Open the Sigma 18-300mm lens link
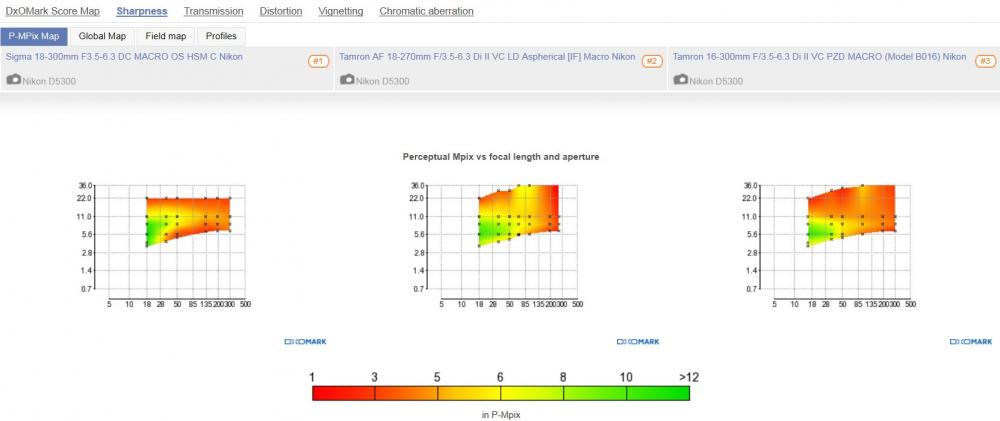Image resolution: width=1000 pixels, height=421 pixels. [124, 57]
